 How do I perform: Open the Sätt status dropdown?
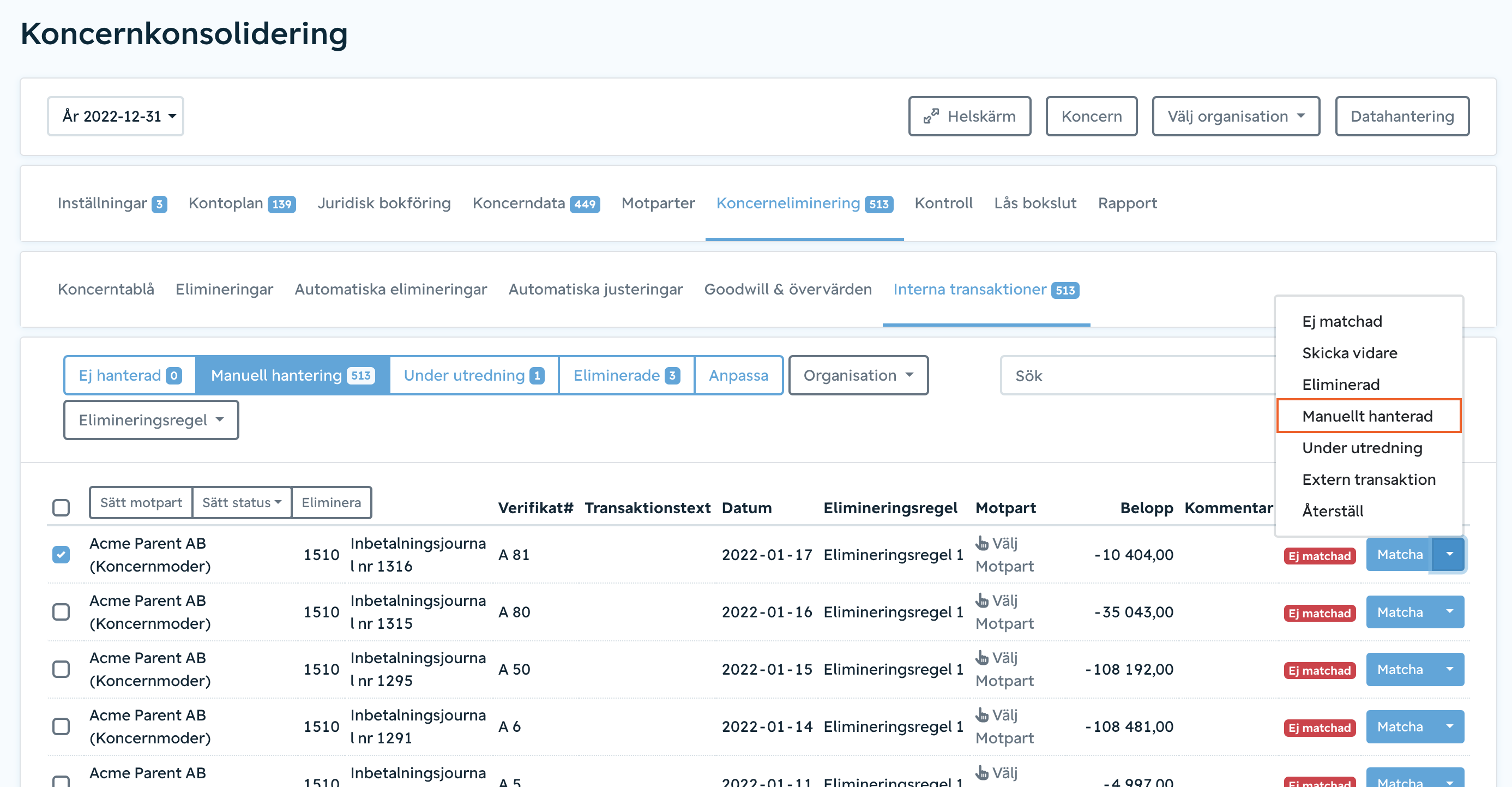click(242, 503)
